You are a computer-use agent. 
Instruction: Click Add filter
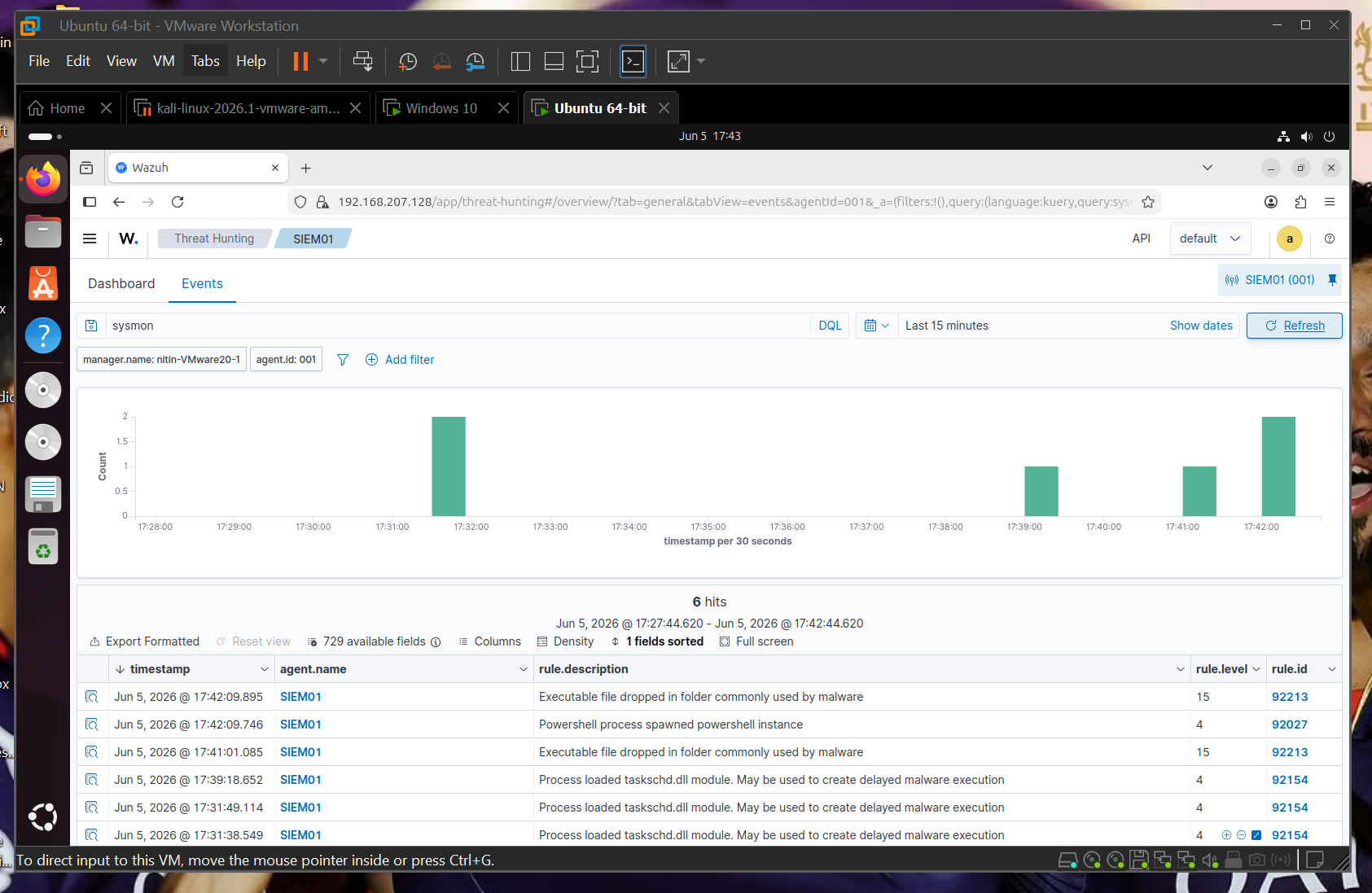(400, 360)
